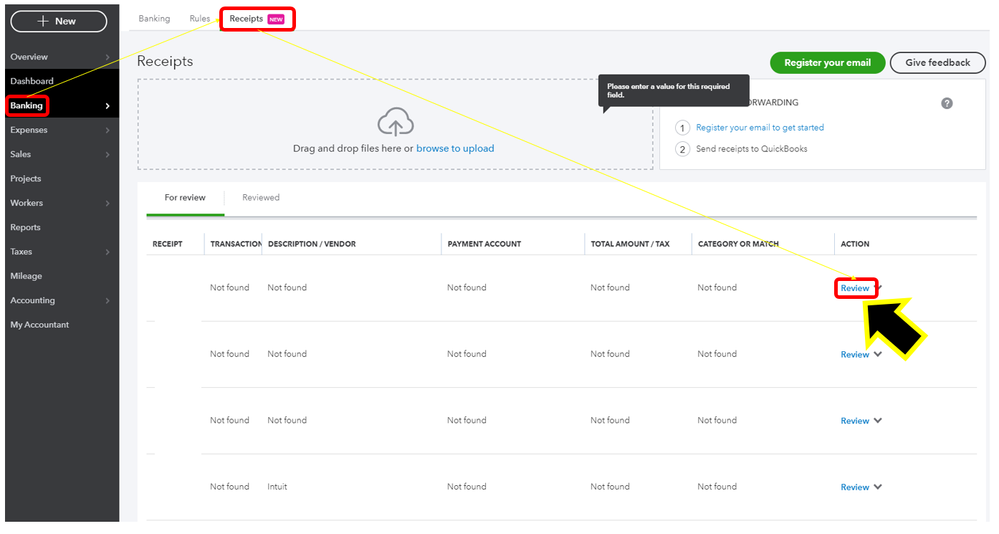Open the Rules tab
999x534 pixels.
(199, 19)
